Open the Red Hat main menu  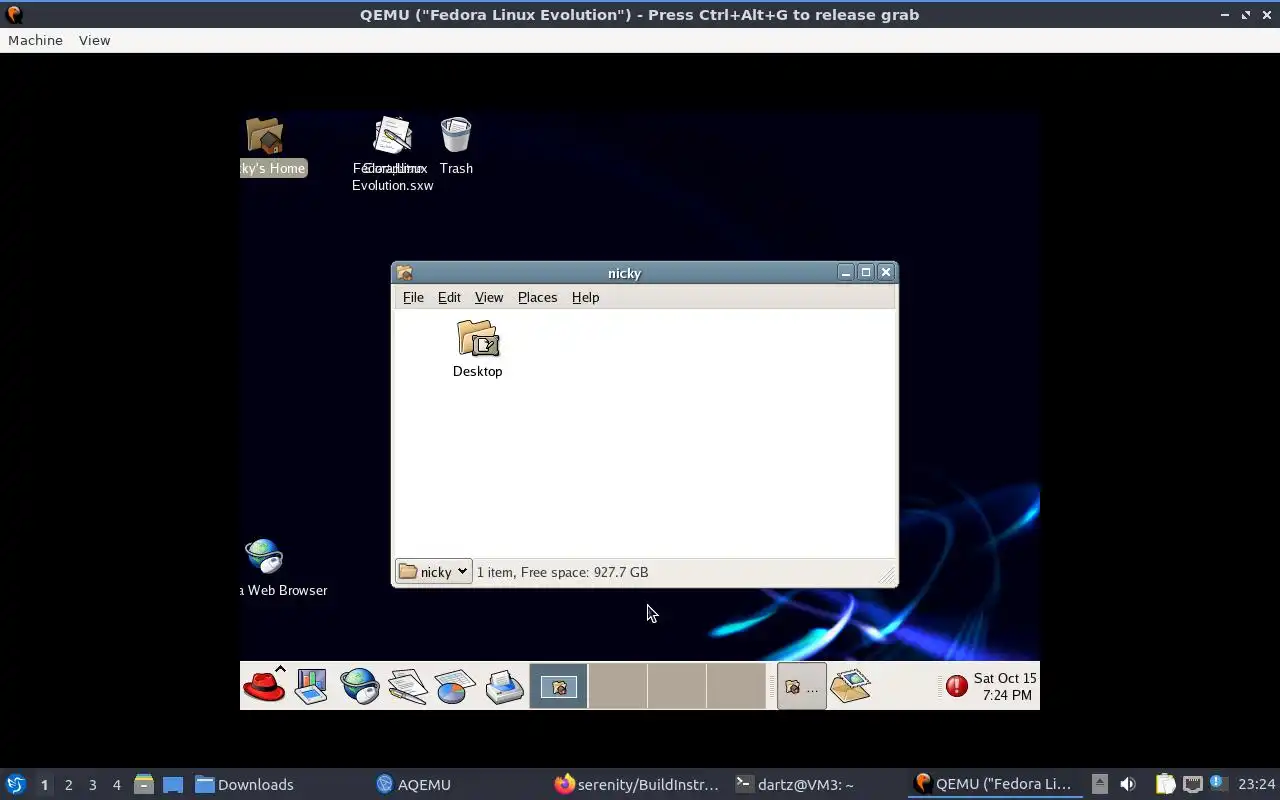[x=264, y=686]
